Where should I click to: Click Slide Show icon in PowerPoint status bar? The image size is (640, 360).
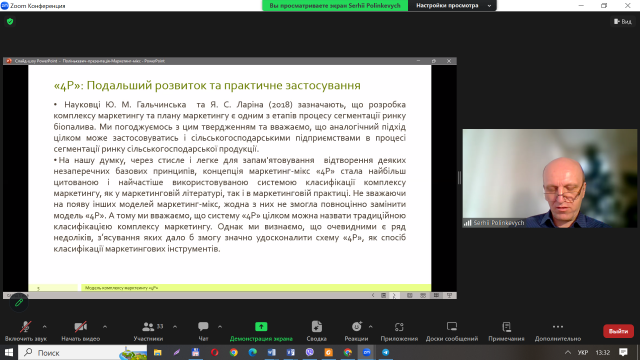pyautogui.click(x=449, y=295)
